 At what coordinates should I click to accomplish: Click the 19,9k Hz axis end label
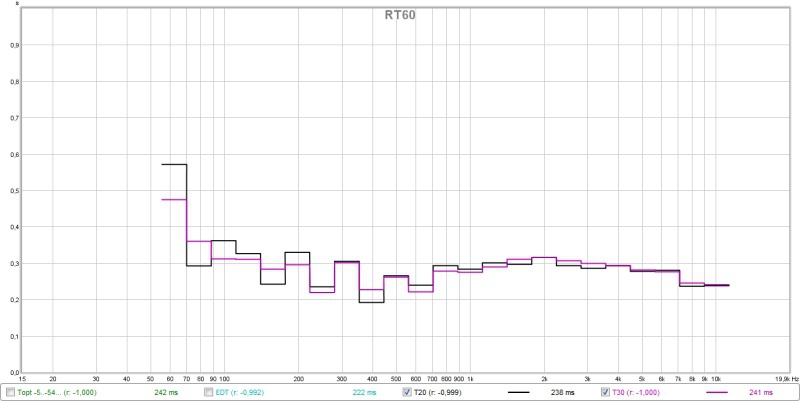coord(782,380)
